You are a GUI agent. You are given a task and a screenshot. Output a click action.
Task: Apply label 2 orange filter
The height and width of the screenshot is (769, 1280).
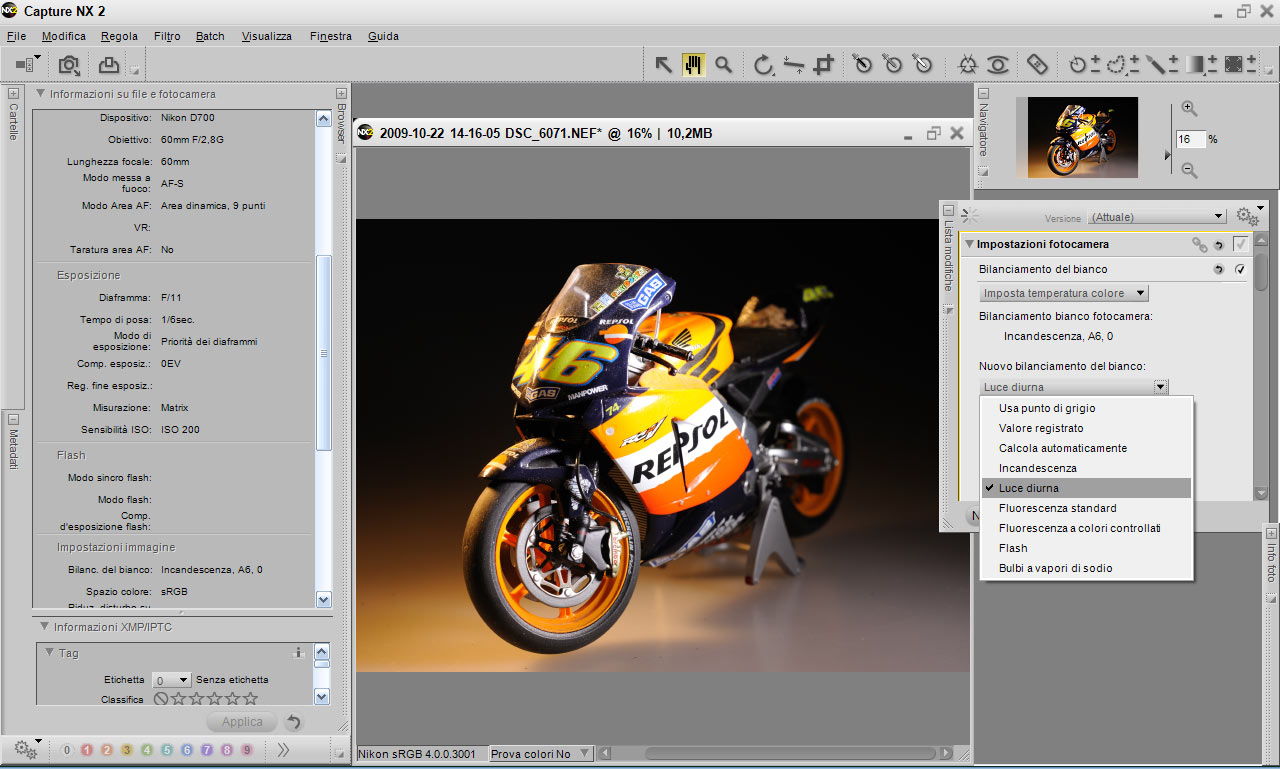107,749
